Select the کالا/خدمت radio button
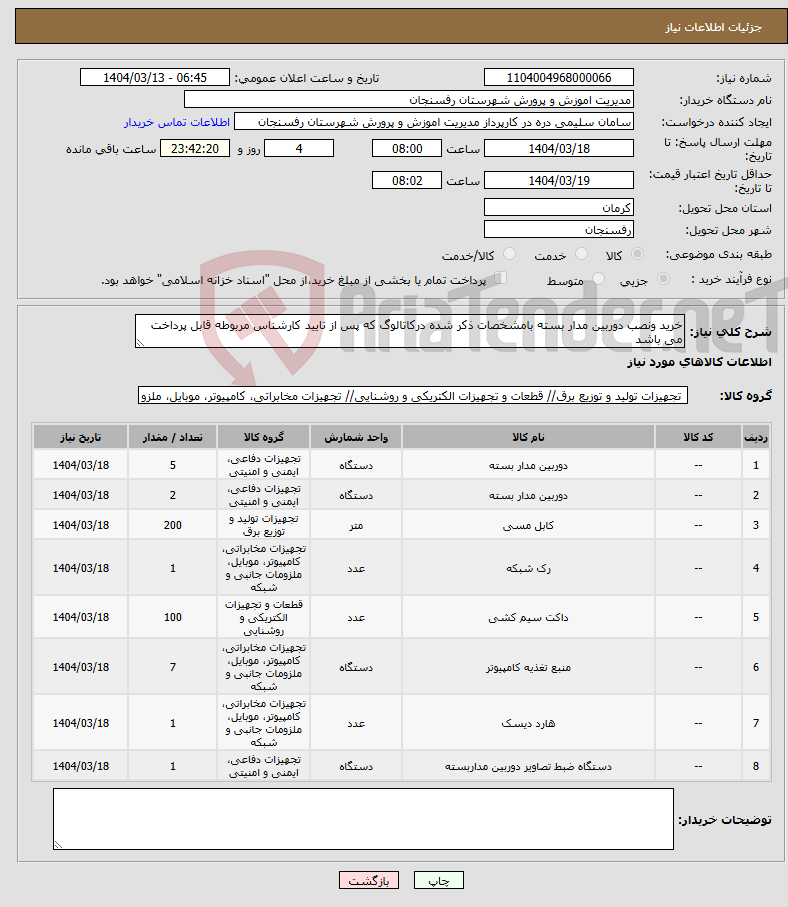The image size is (788, 907). (509, 253)
